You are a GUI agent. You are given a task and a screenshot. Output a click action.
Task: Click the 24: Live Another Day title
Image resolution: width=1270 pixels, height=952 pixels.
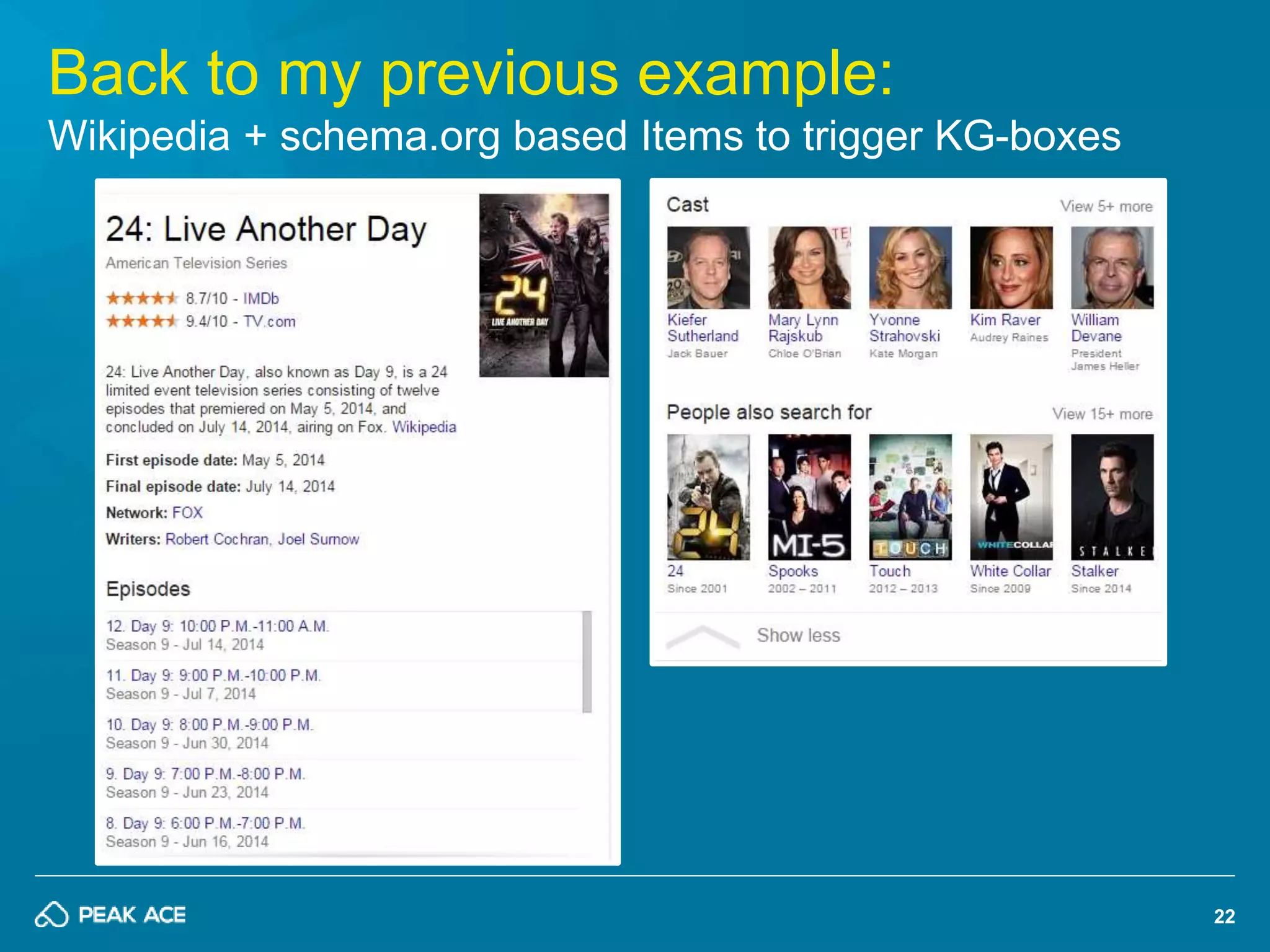click(266, 230)
